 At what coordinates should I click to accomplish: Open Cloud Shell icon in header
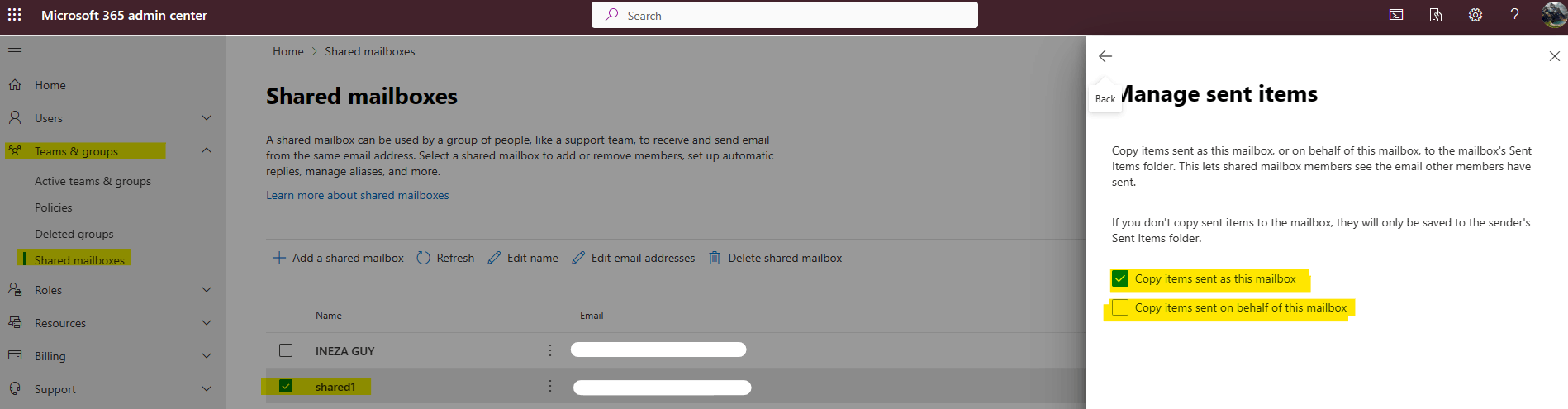click(1396, 15)
